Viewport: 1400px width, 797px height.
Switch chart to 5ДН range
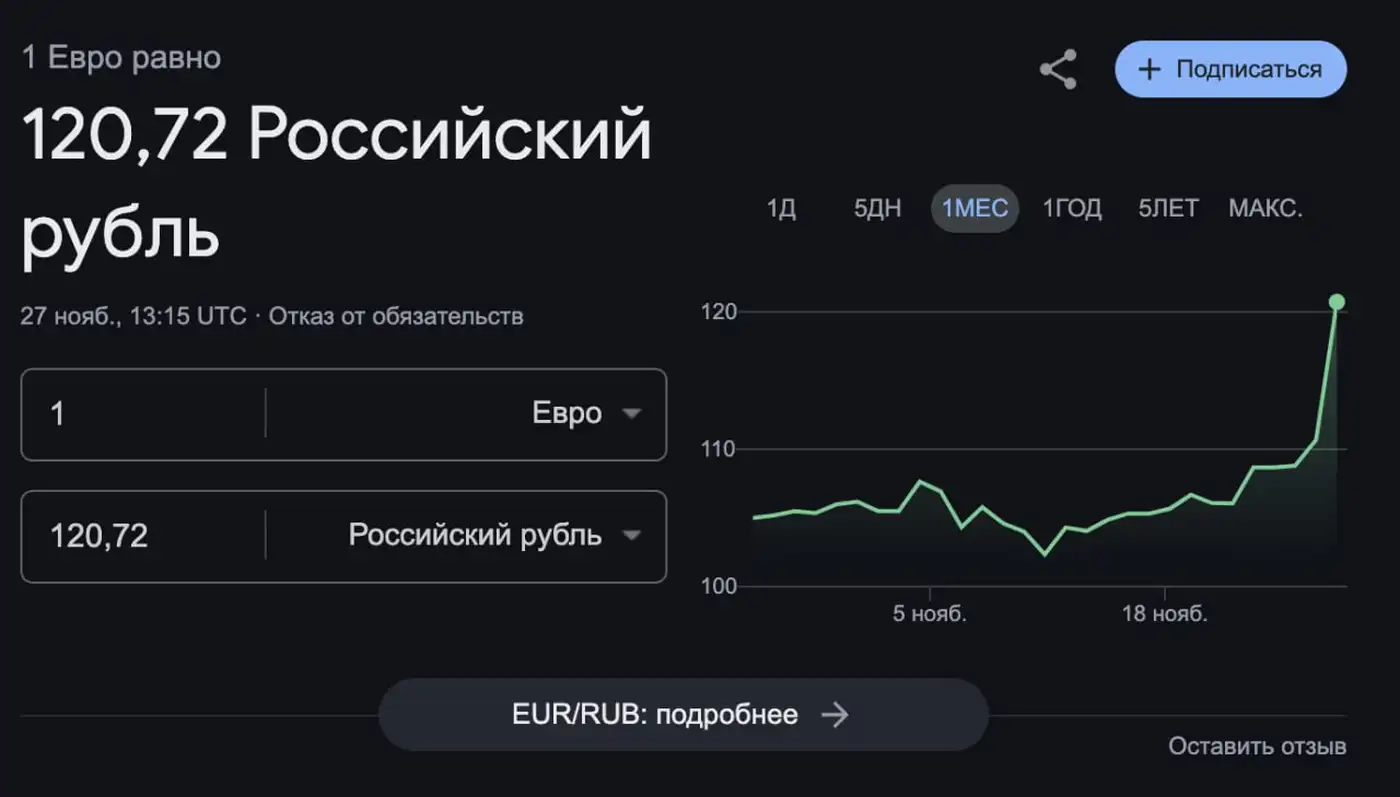(877, 209)
